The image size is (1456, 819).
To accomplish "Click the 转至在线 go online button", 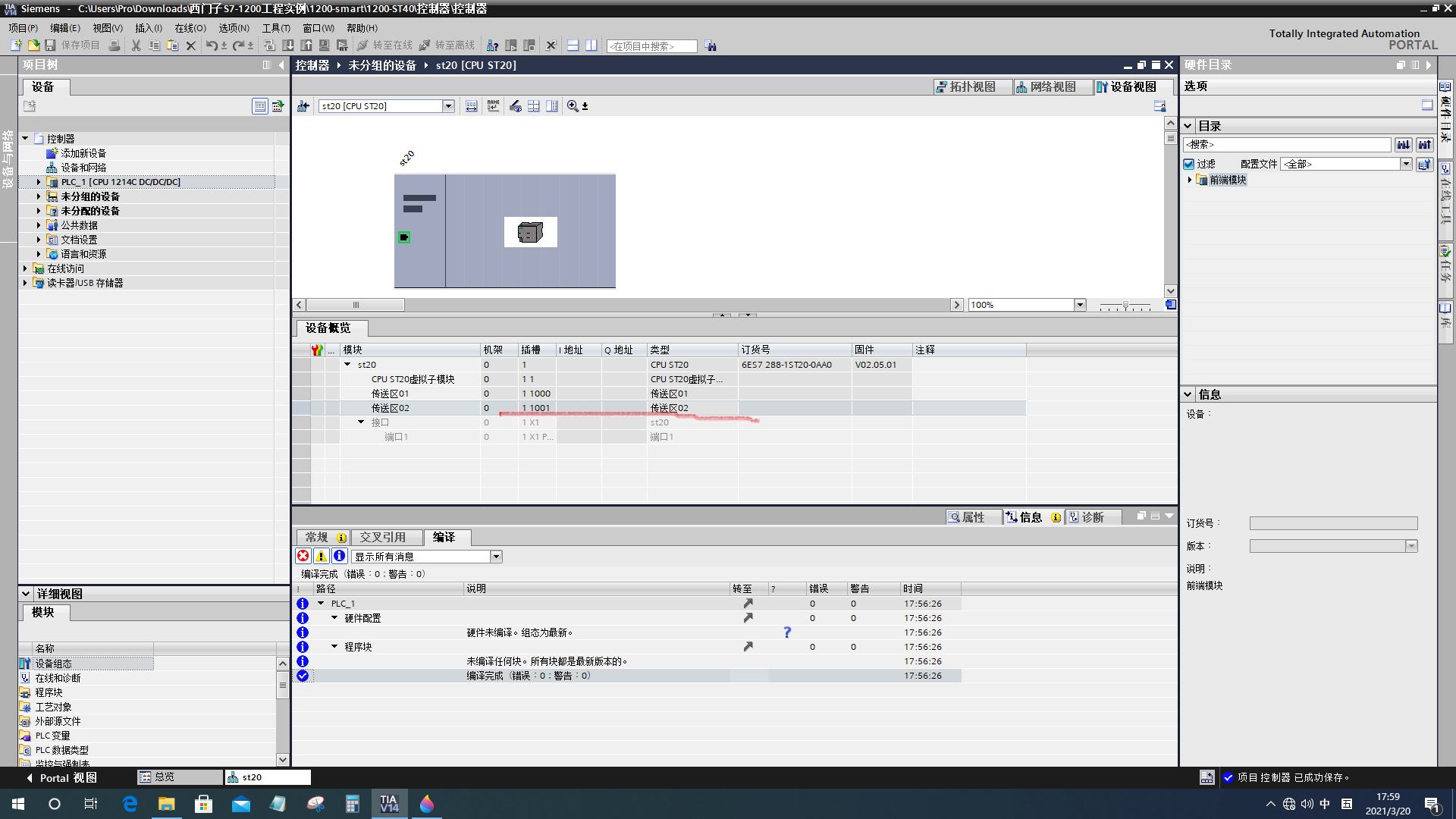I will 384,45.
